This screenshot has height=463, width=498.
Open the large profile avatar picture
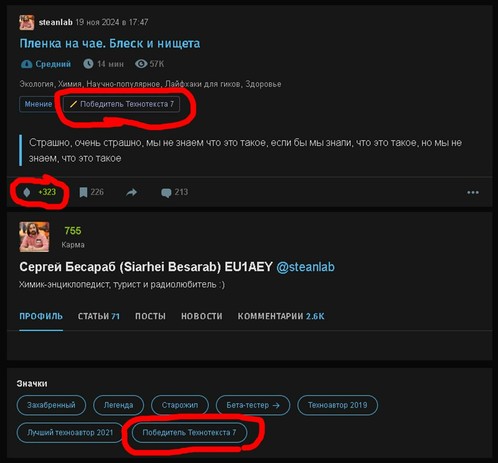tap(34, 237)
